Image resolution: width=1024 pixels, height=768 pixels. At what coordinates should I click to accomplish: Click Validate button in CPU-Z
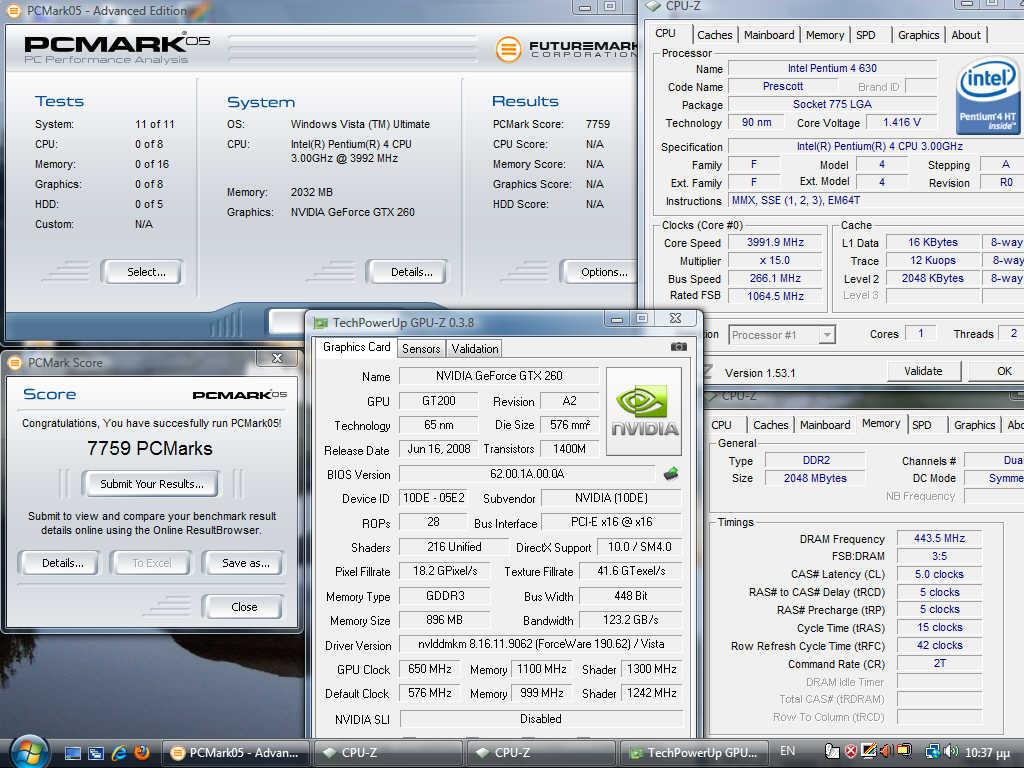[923, 371]
